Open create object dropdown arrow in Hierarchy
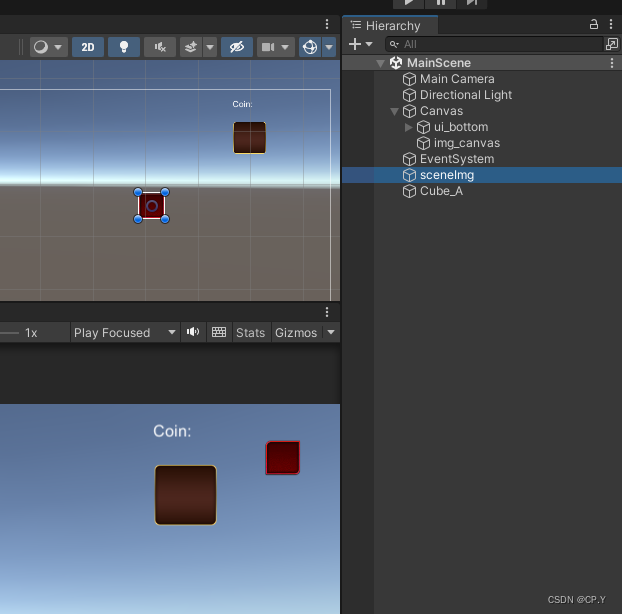 [x=369, y=44]
